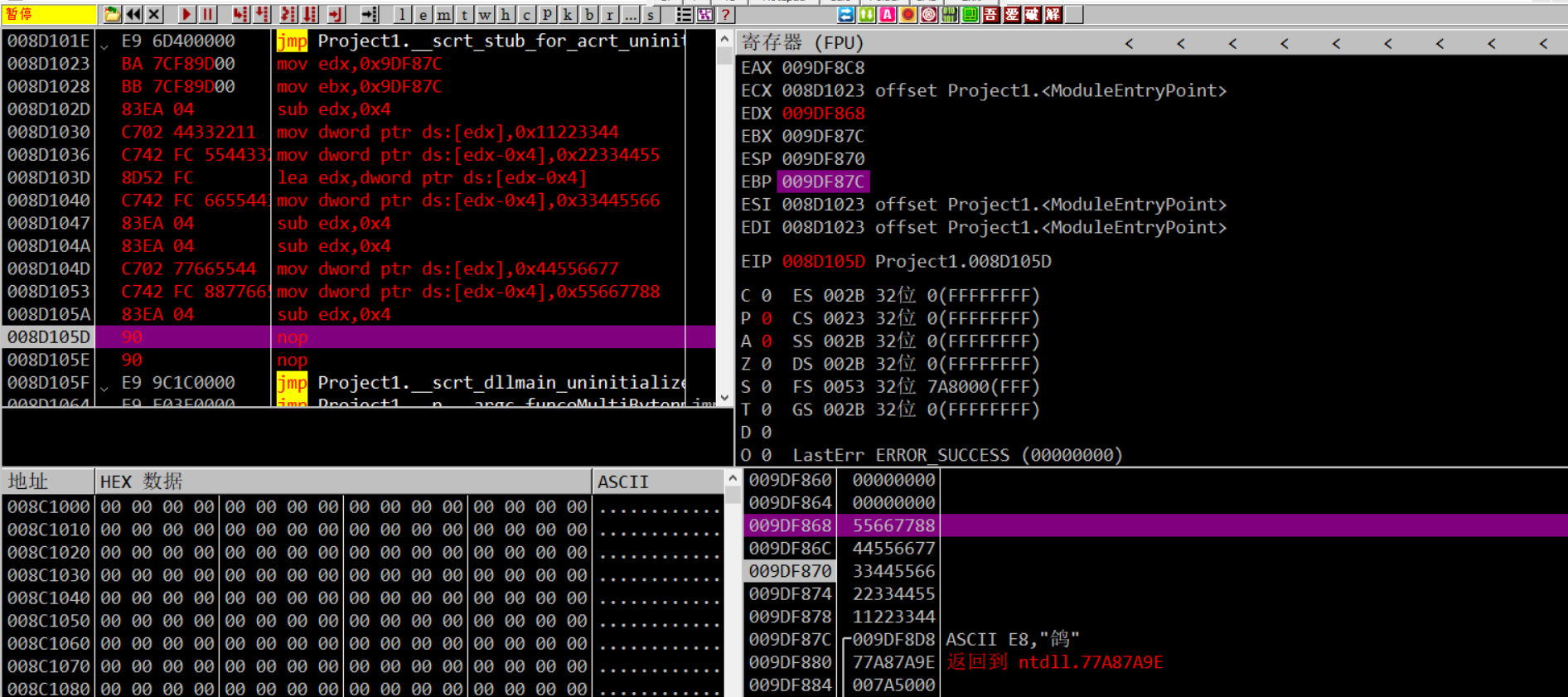Click the disassembly pane scroll-up arrow
Image resolution: width=1568 pixels, height=697 pixels.
[725, 39]
